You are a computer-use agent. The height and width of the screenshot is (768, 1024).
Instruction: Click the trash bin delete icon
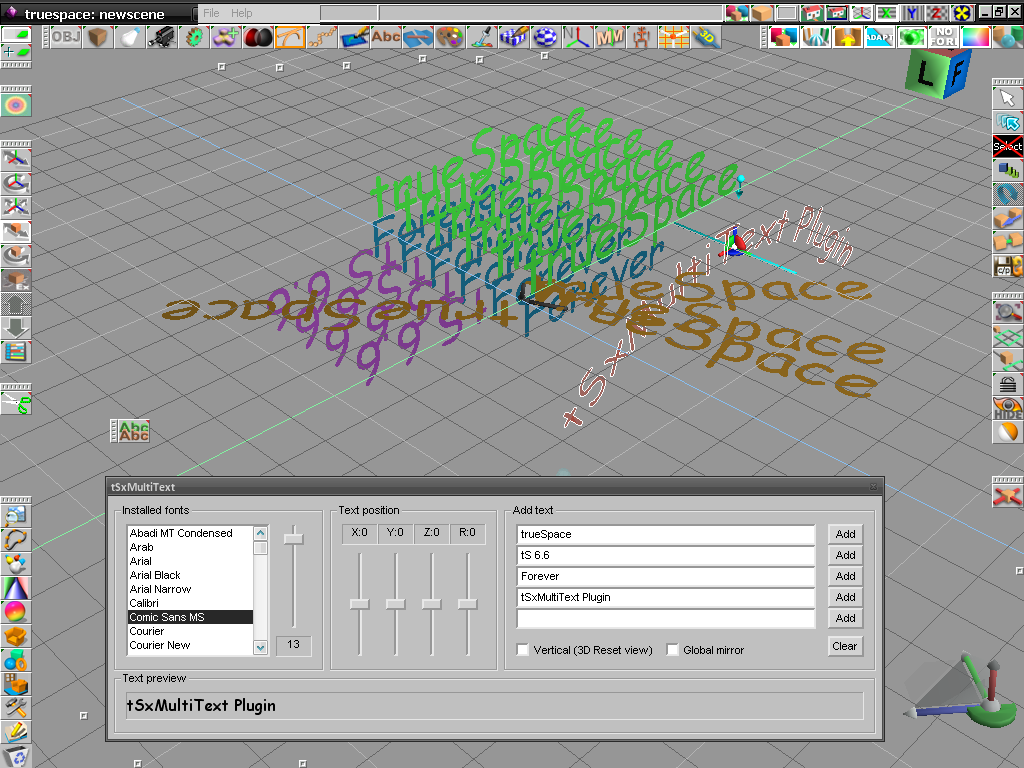pos(16,756)
